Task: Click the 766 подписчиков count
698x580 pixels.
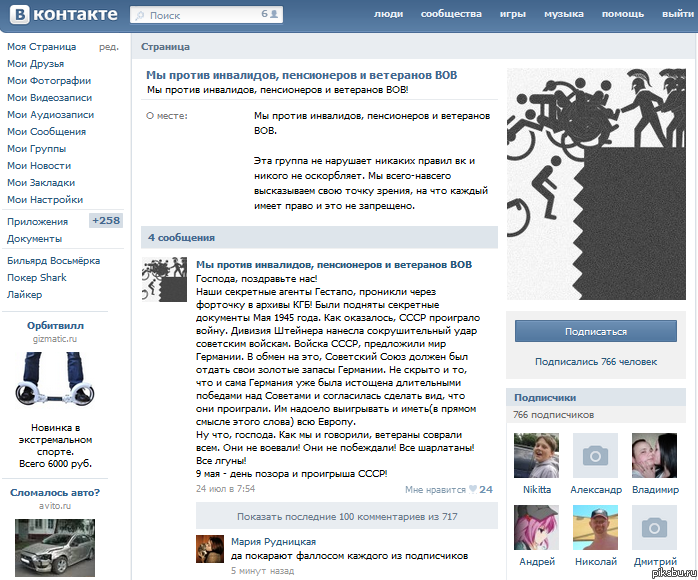Action: point(553,414)
